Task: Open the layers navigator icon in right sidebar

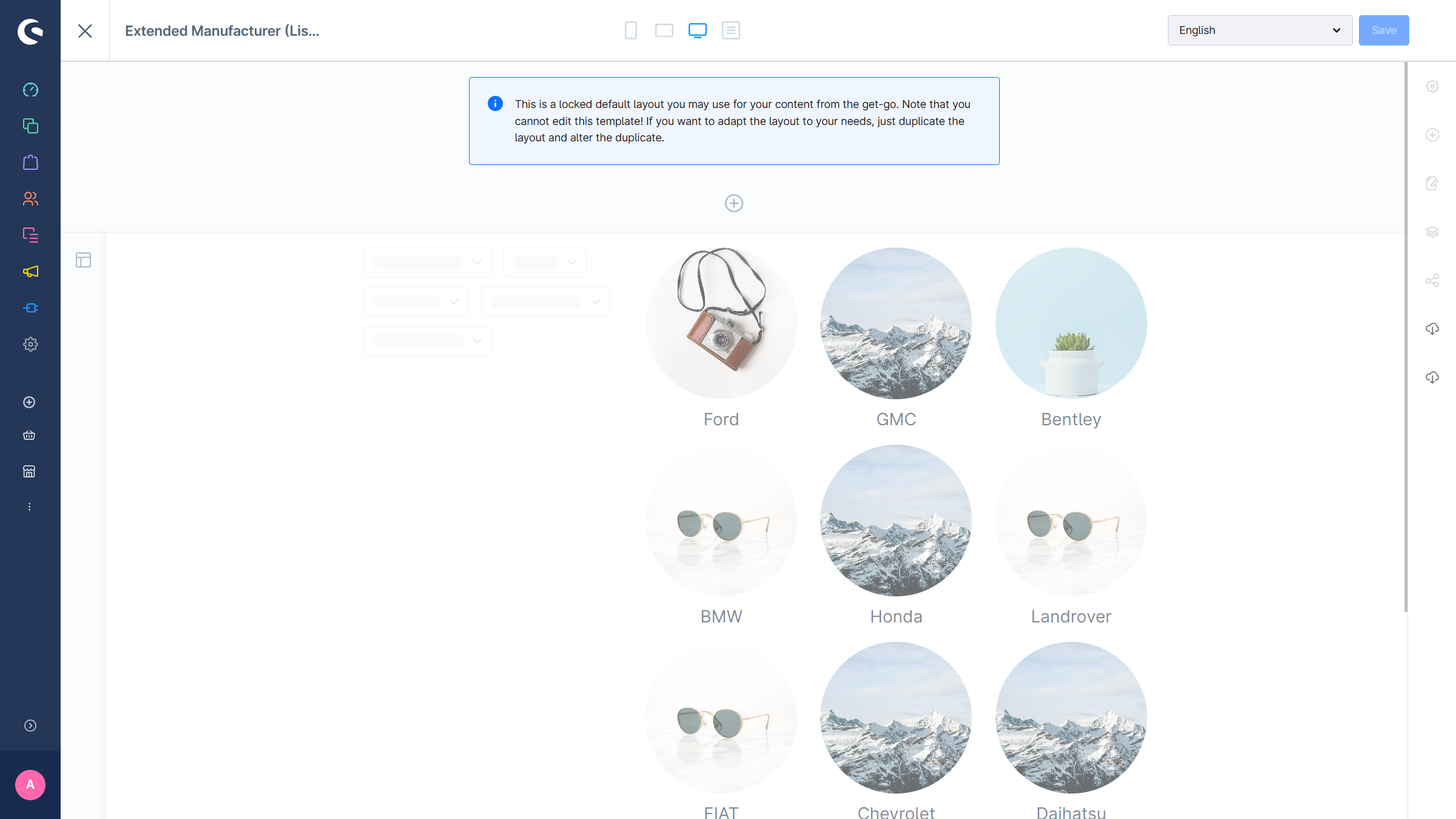Action: (1432, 232)
